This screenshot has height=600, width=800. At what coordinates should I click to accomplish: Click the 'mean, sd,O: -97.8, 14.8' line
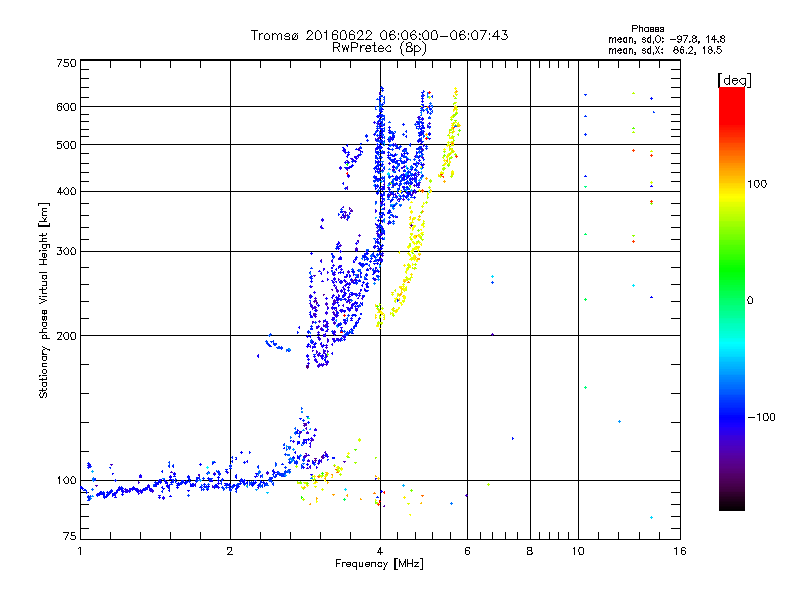tap(666, 39)
